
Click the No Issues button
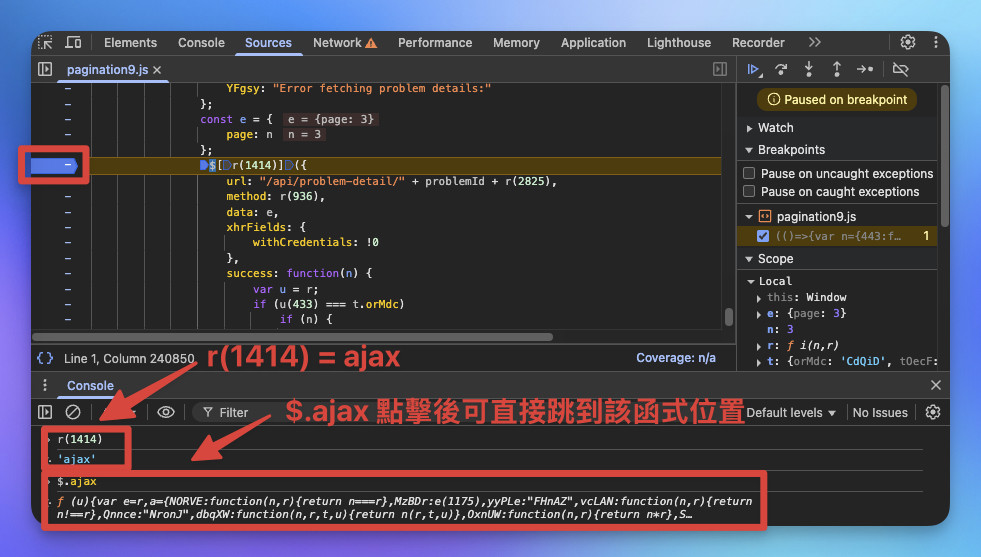880,412
